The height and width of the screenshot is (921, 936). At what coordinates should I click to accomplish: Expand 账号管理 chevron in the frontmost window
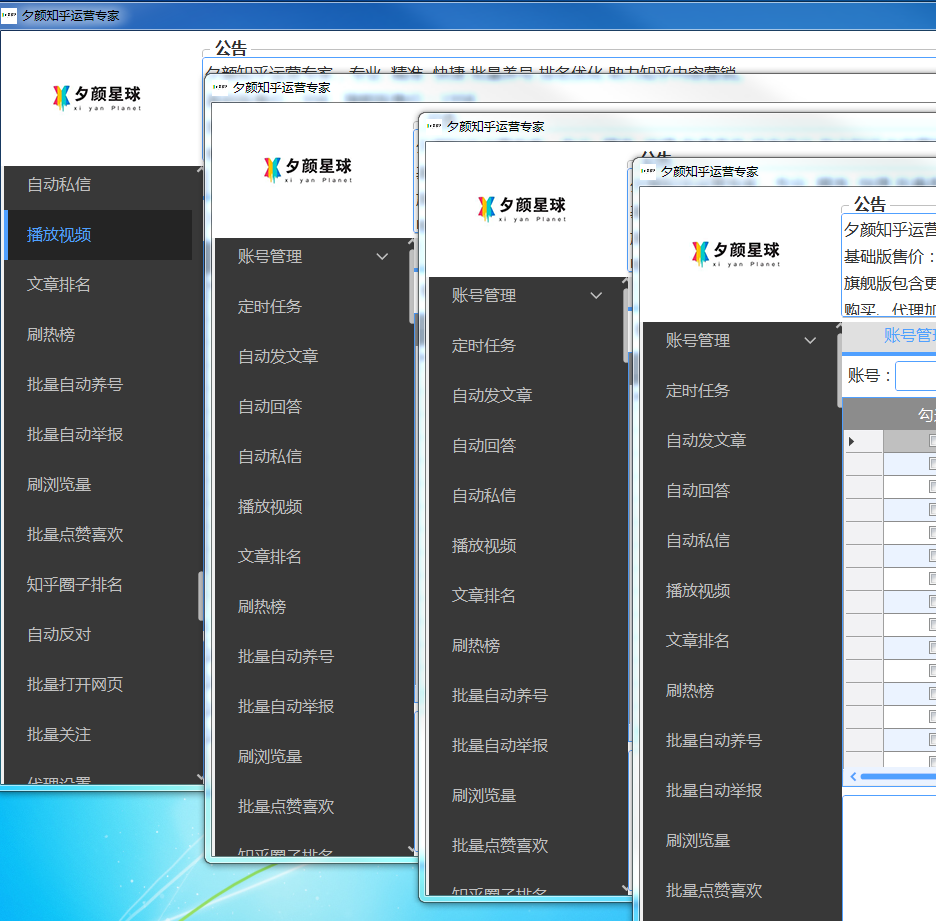coord(810,340)
